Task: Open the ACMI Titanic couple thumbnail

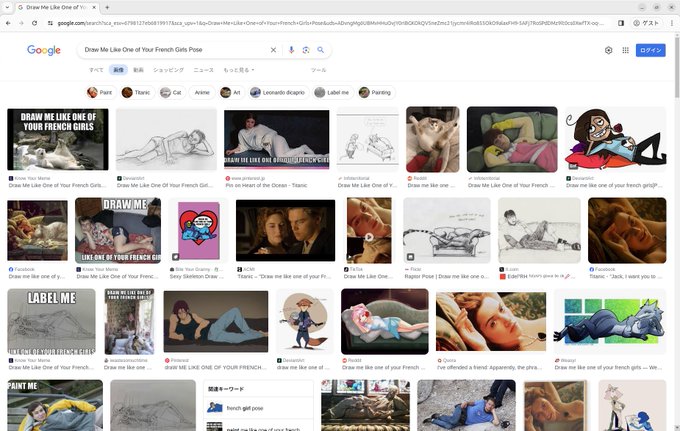Action: pyautogui.click(x=285, y=230)
